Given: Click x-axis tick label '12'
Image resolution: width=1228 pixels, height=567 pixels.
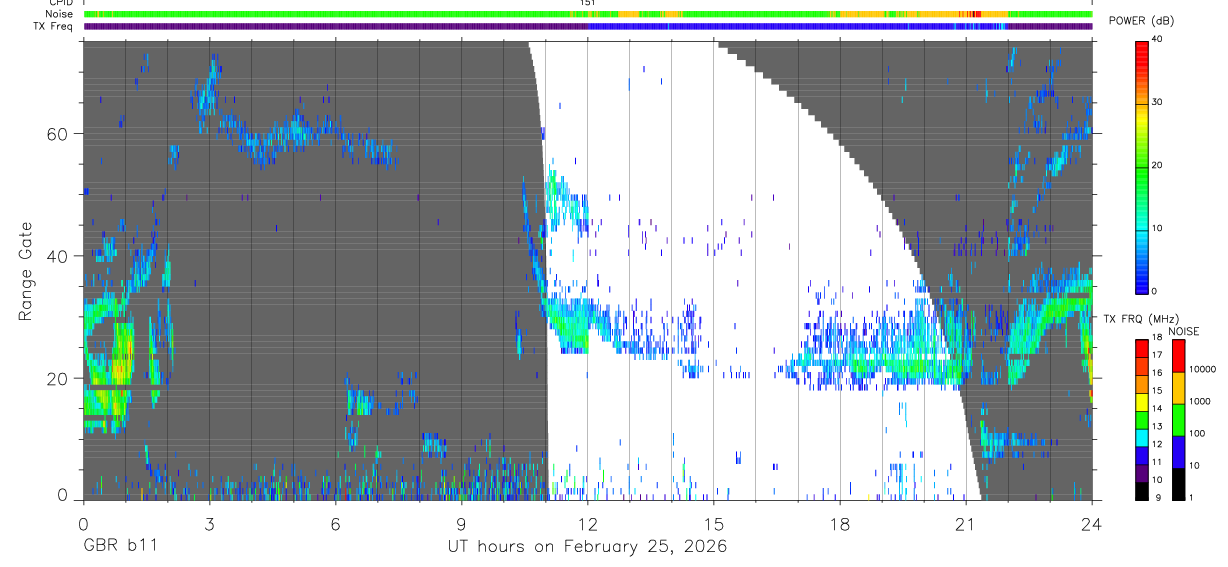Looking at the screenshot, I should pos(588,523).
